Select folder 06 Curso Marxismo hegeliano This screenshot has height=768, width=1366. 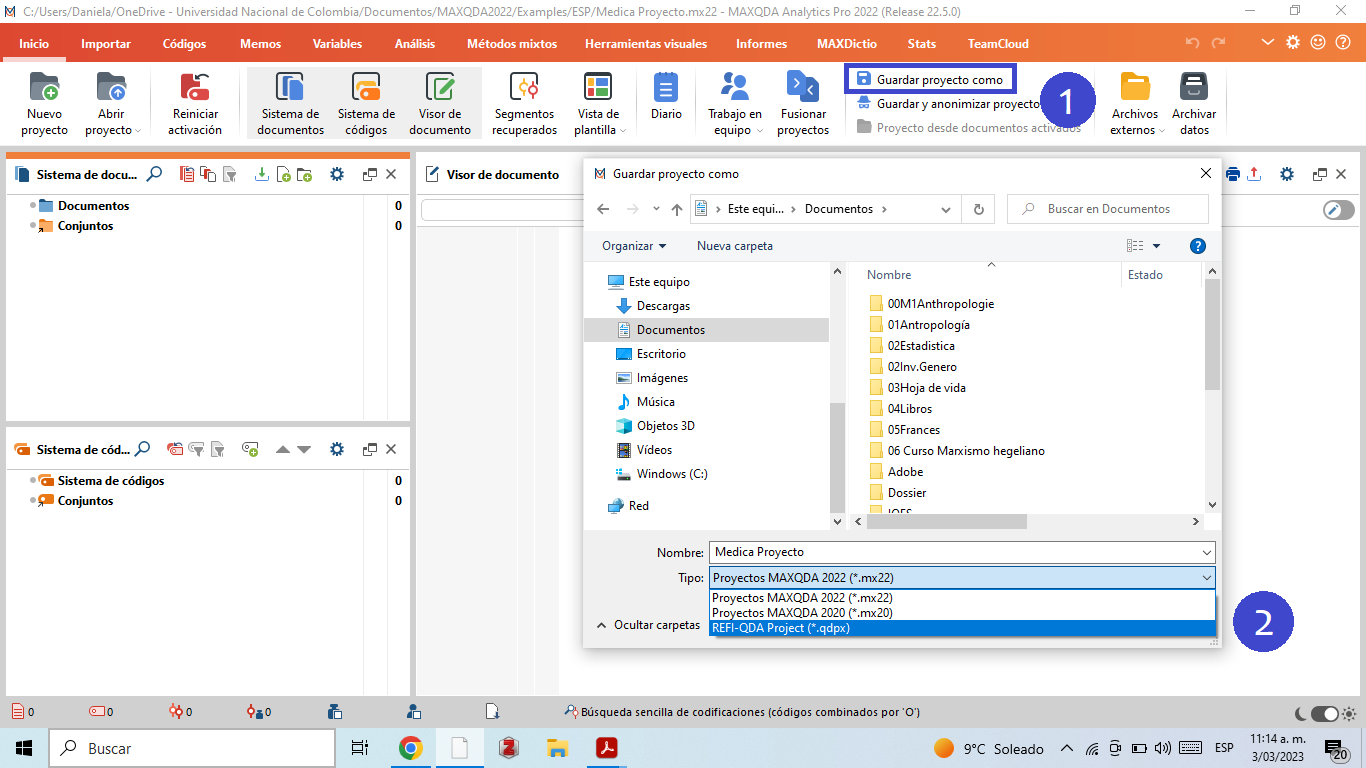966,451
